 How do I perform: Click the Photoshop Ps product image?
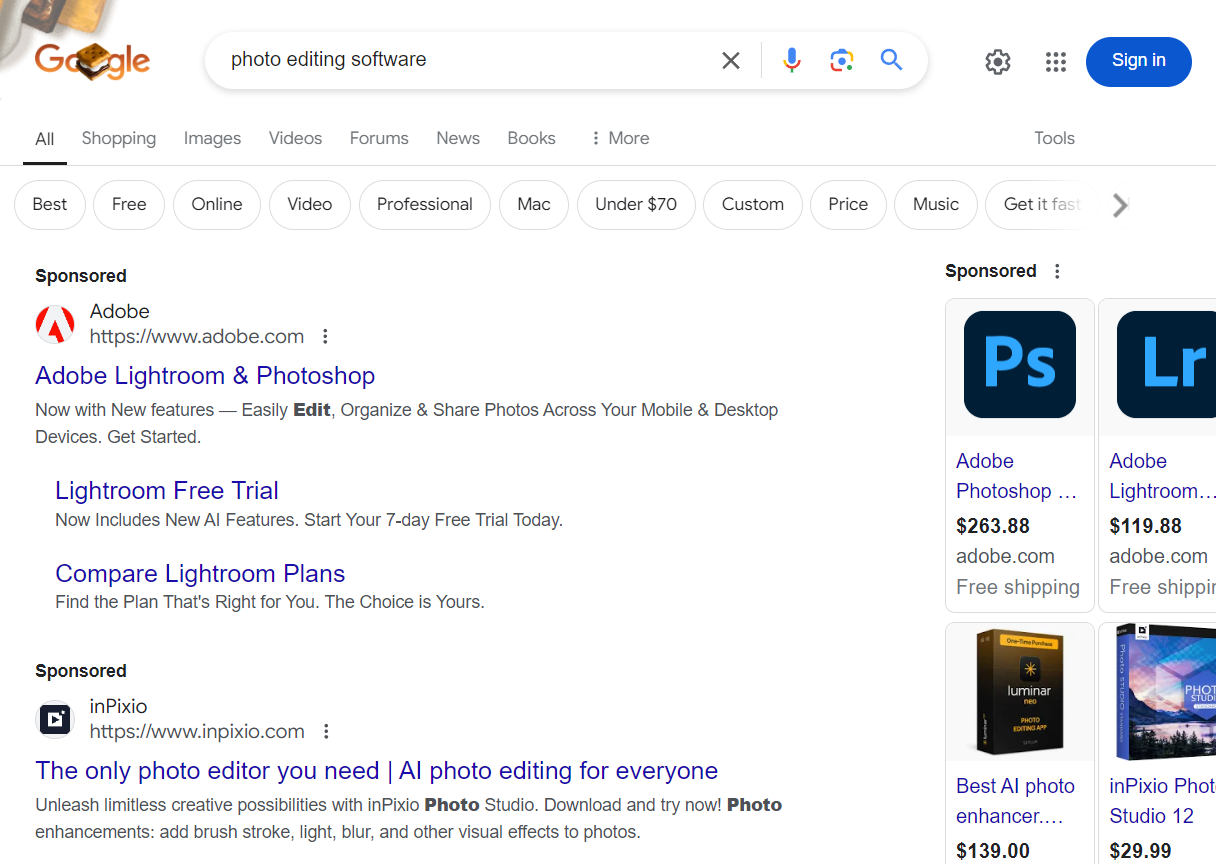(1020, 364)
